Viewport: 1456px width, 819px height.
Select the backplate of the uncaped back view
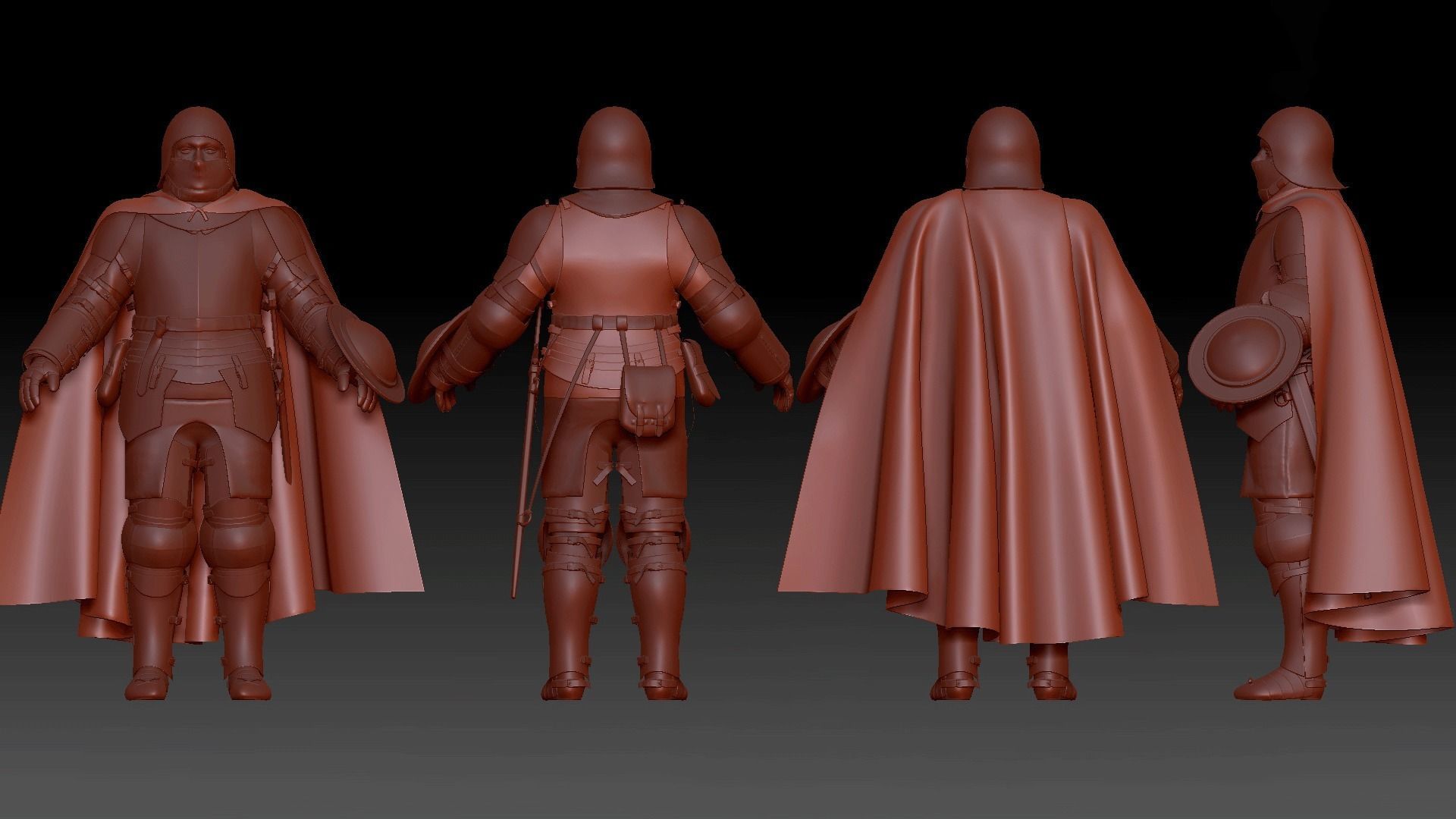pyautogui.click(x=616, y=258)
